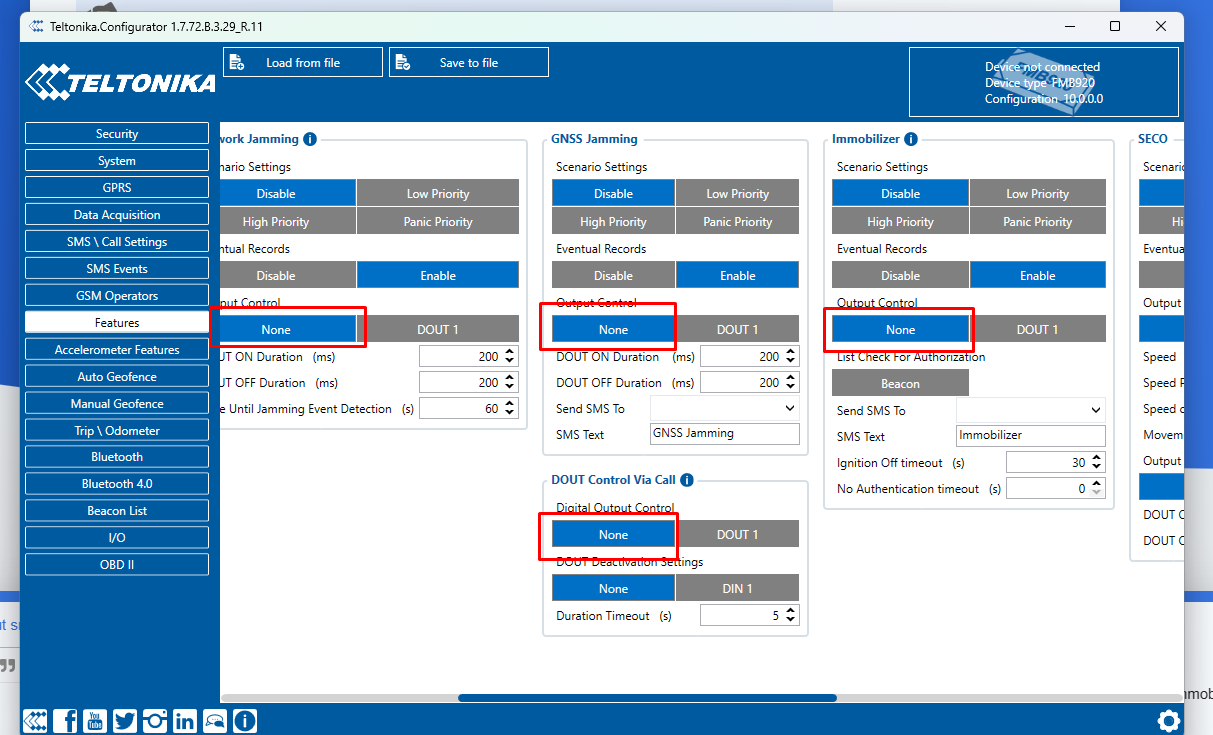The width and height of the screenshot is (1213, 735).
Task: Increase No Authentication timeout value
Action: click(1097, 484)
